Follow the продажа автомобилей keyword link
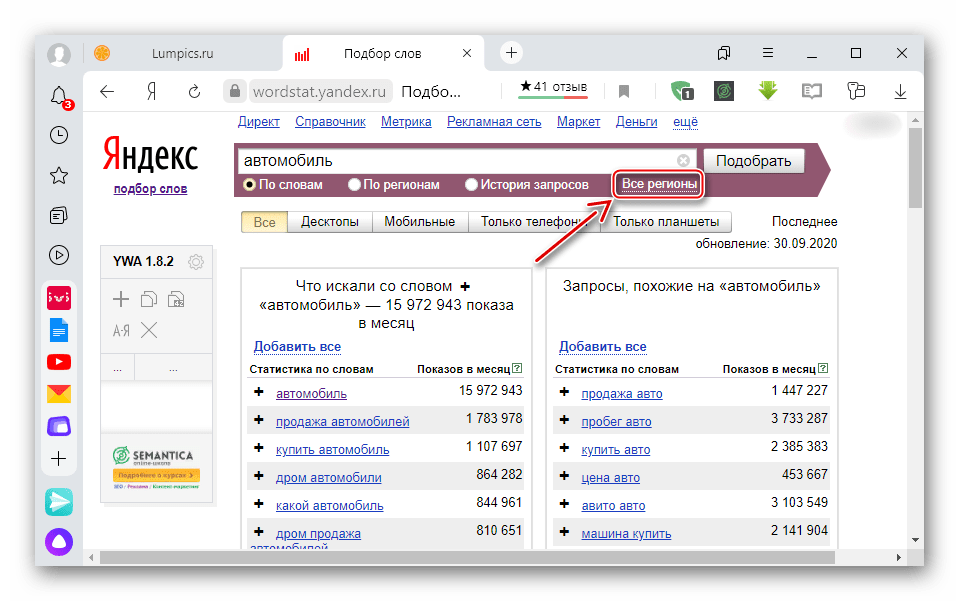This screenshot has width=959, height=601. [344, 421]
